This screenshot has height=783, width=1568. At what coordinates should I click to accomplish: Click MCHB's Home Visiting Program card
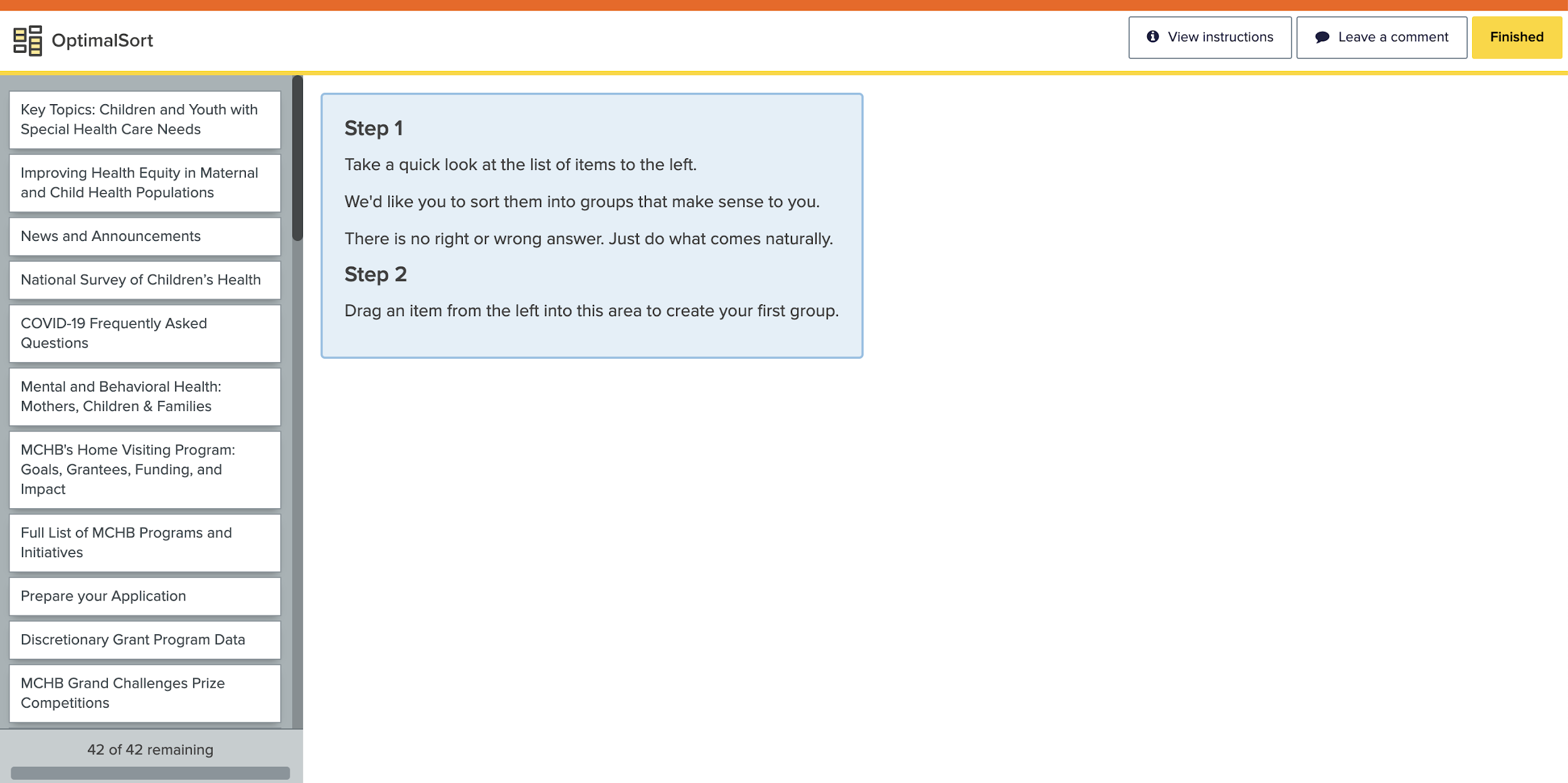[x=145, y=469]
